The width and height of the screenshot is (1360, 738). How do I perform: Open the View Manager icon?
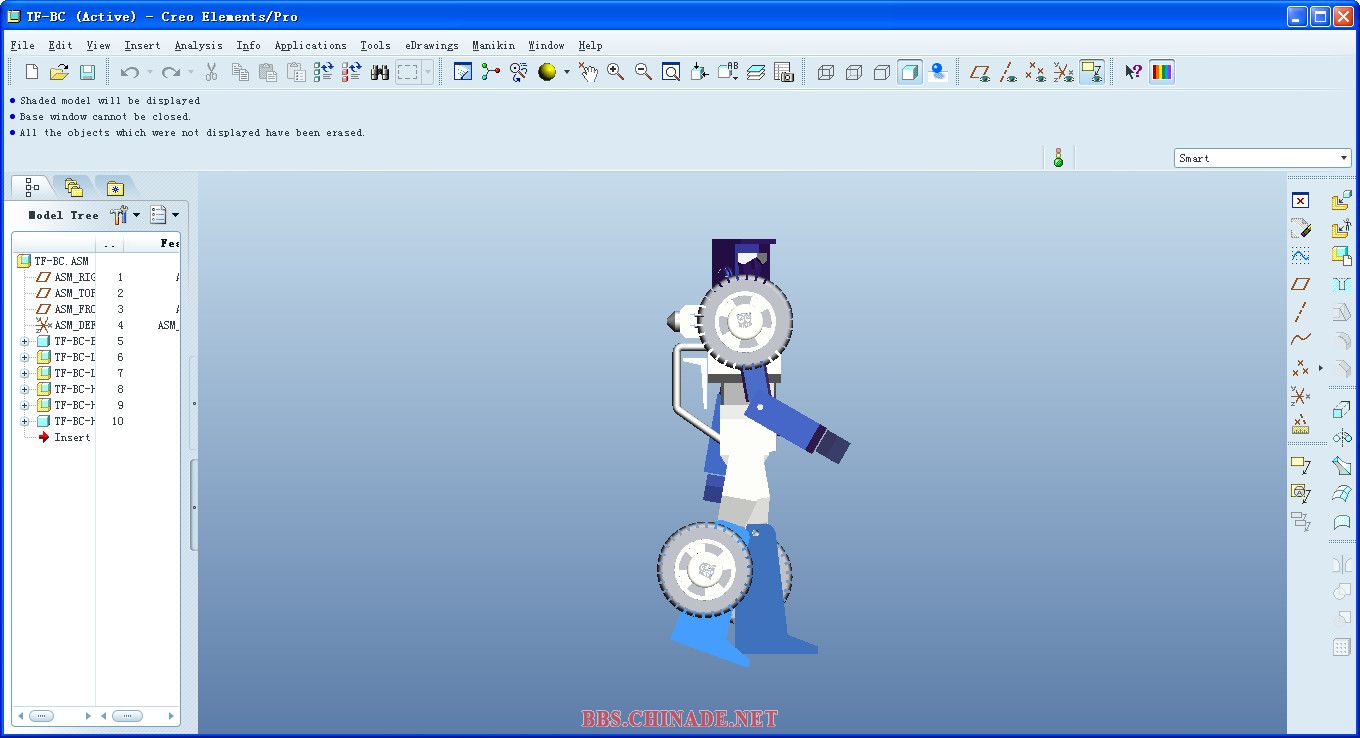click(783, 72)
